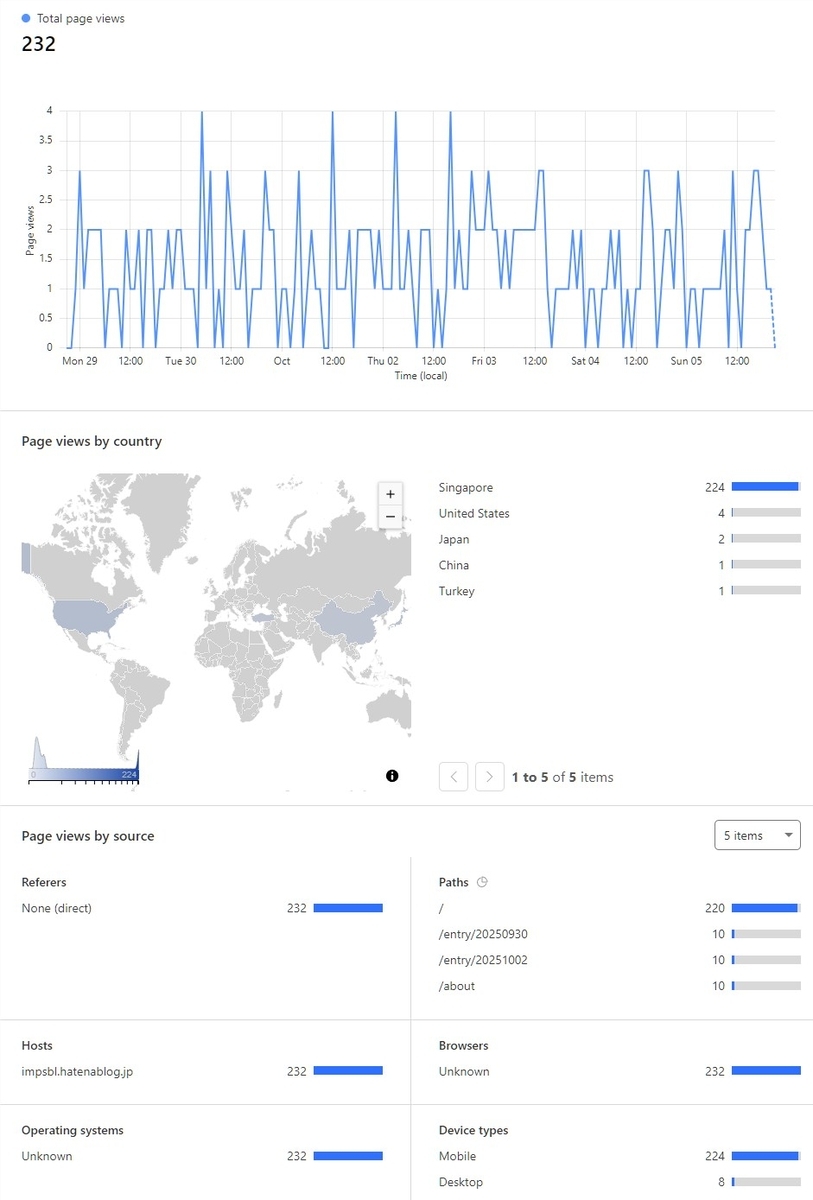Zoom in on the country map
This screenshot has width=813, height=1200.
390,494
